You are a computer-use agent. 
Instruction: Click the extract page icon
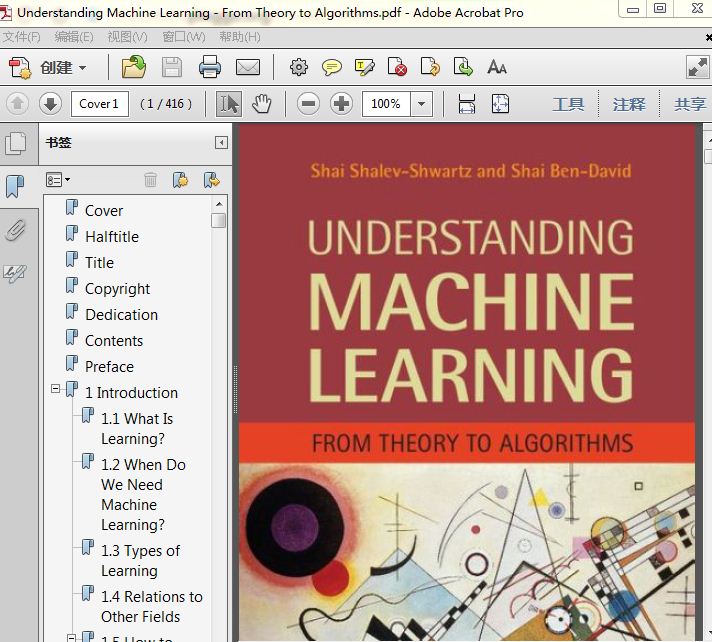click(463, 67)
